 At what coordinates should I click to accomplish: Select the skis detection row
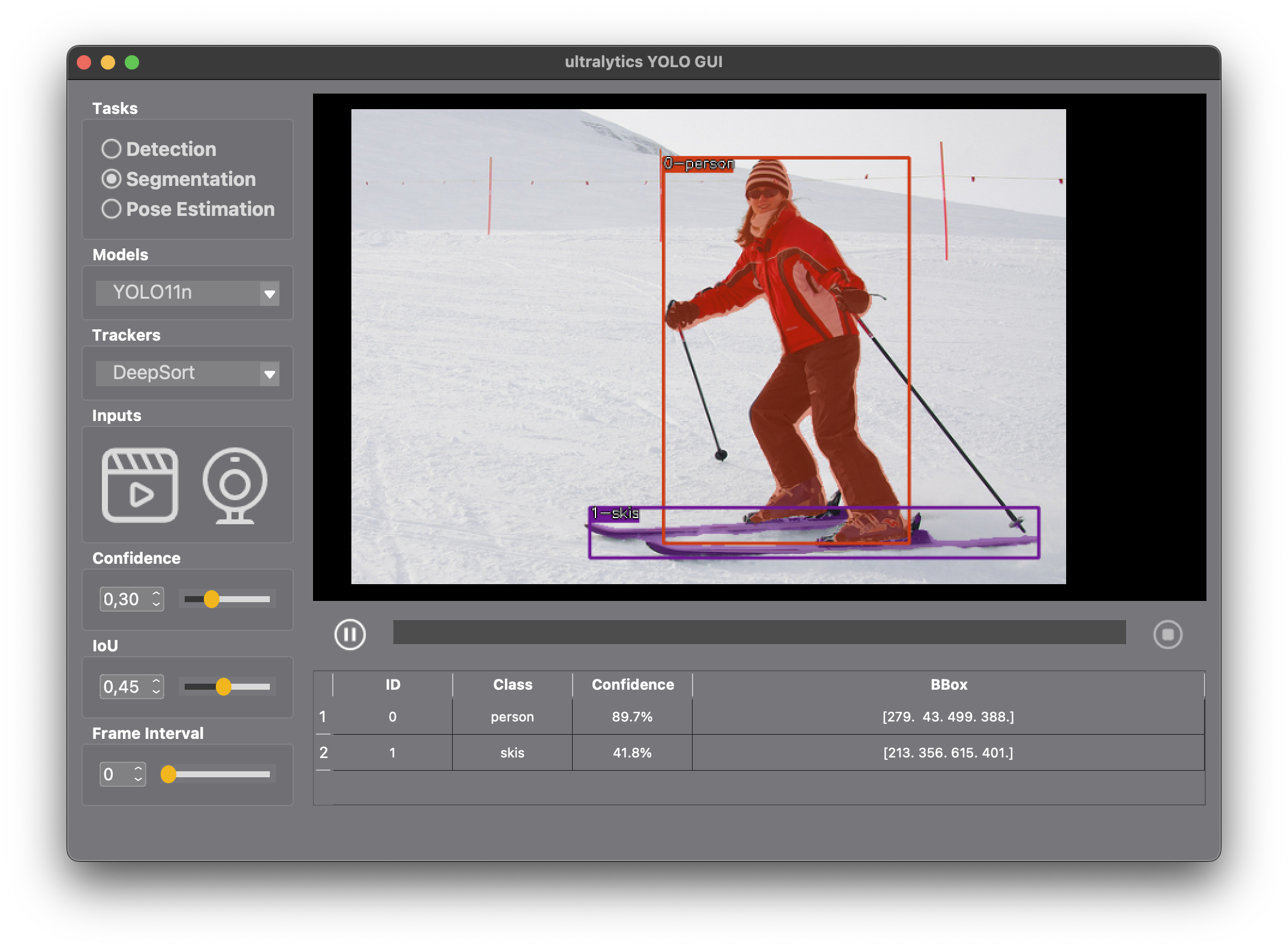click(x=512, y=753)
